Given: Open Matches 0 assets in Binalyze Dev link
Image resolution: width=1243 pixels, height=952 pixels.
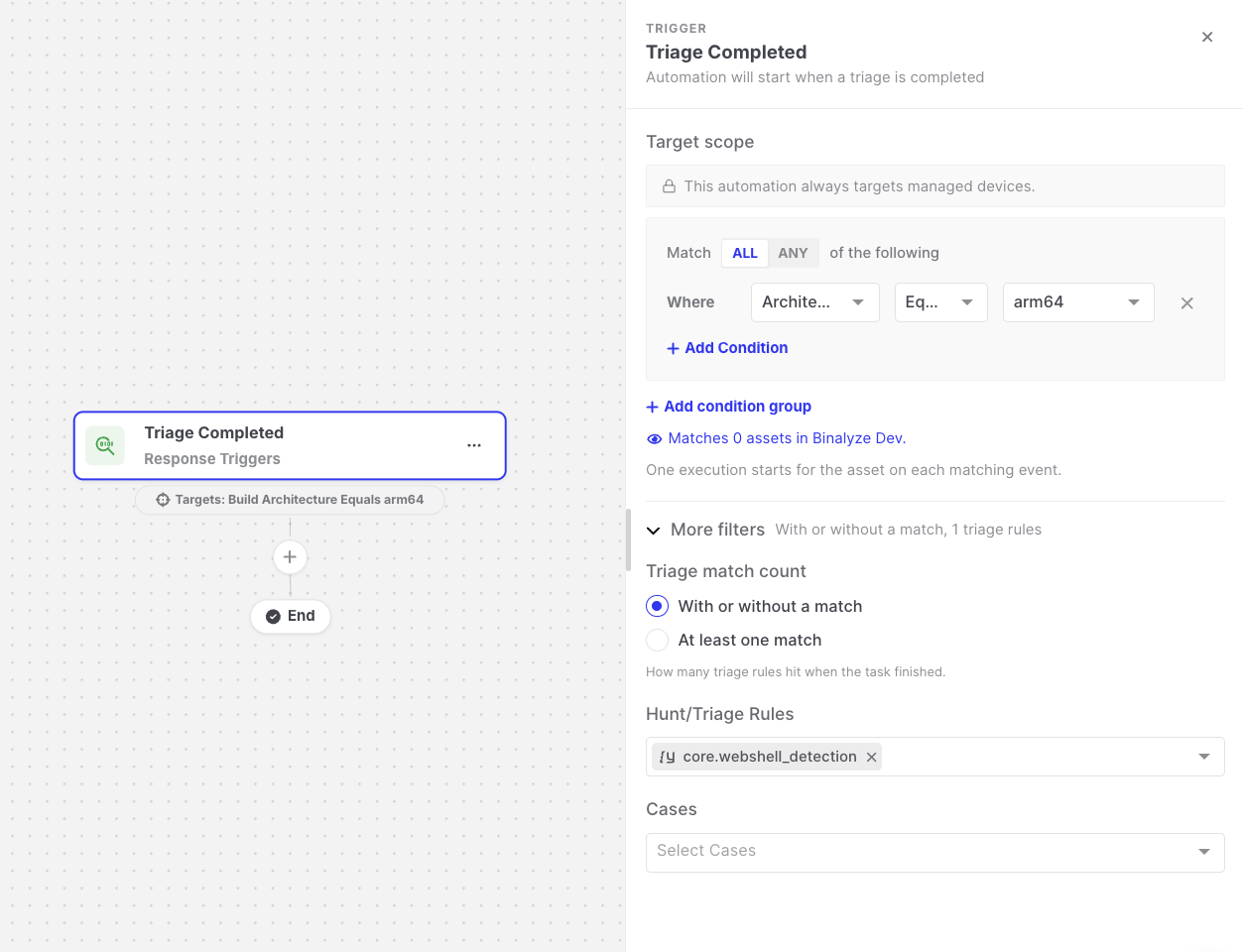Looking at the screenshot, I should tap(787, 438).
